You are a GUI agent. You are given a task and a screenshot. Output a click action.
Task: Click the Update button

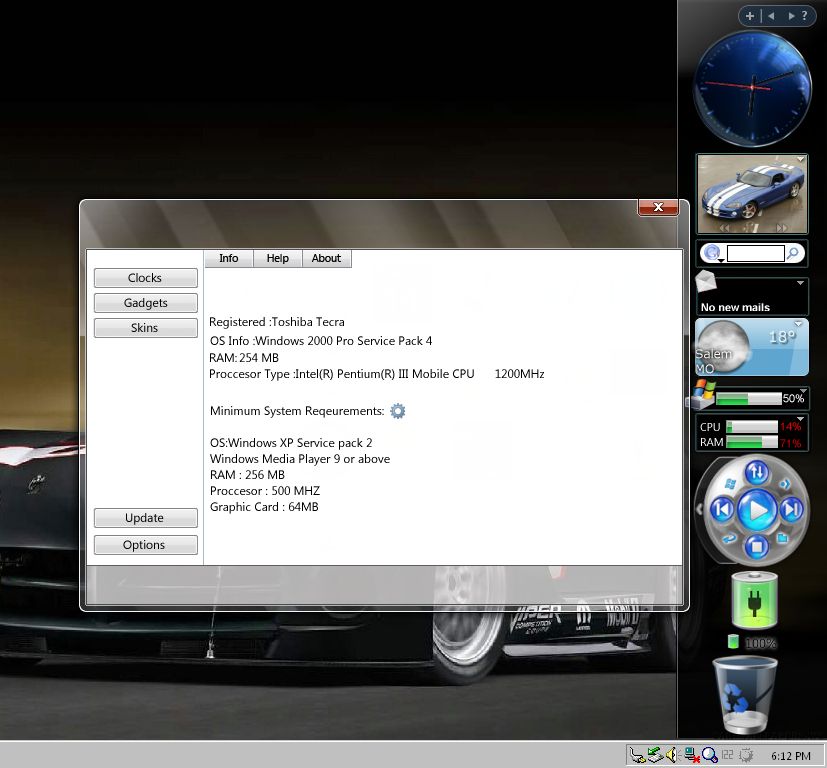pos(145,518)
